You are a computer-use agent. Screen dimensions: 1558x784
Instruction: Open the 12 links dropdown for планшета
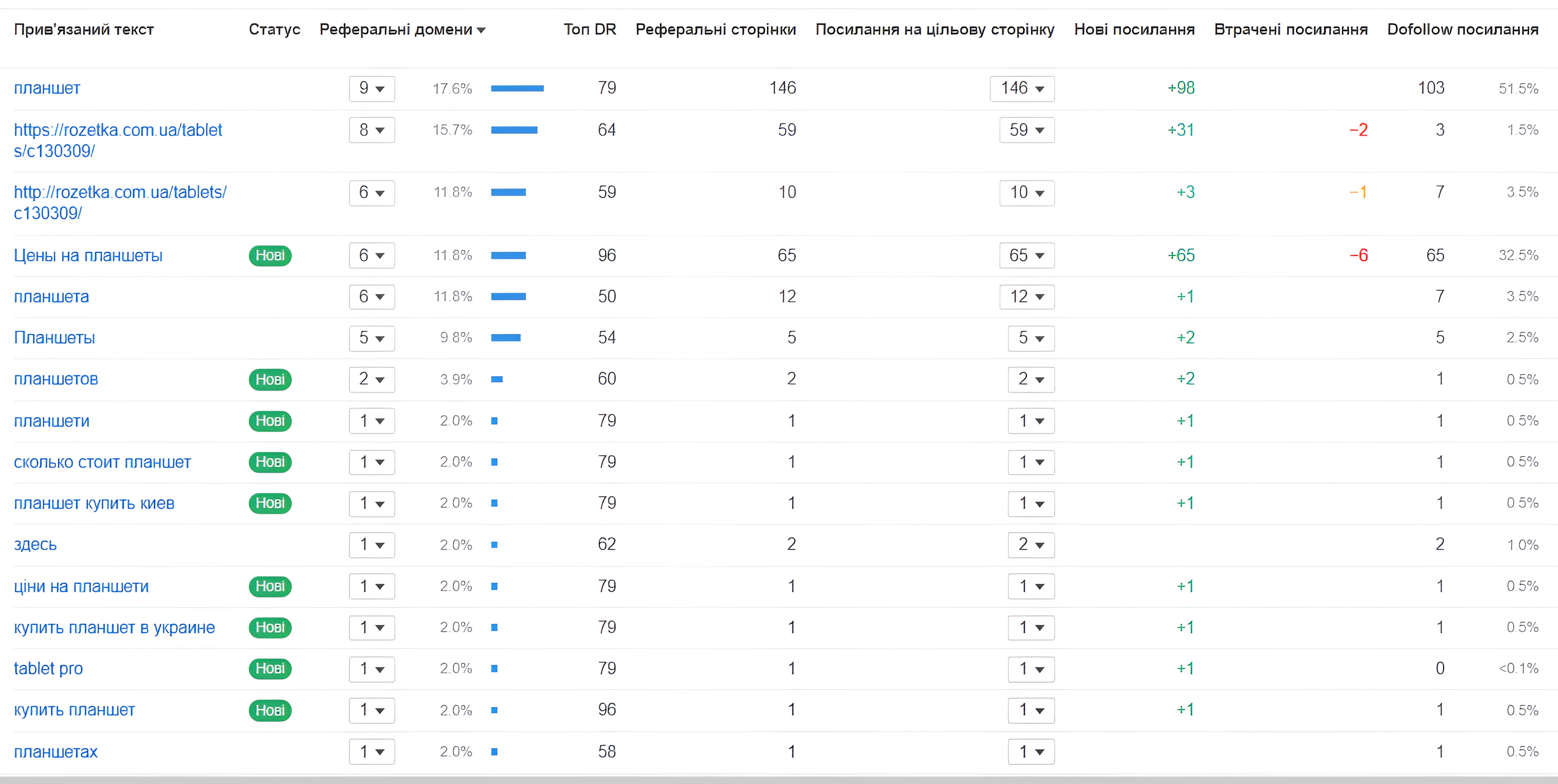click(1027, 297)
